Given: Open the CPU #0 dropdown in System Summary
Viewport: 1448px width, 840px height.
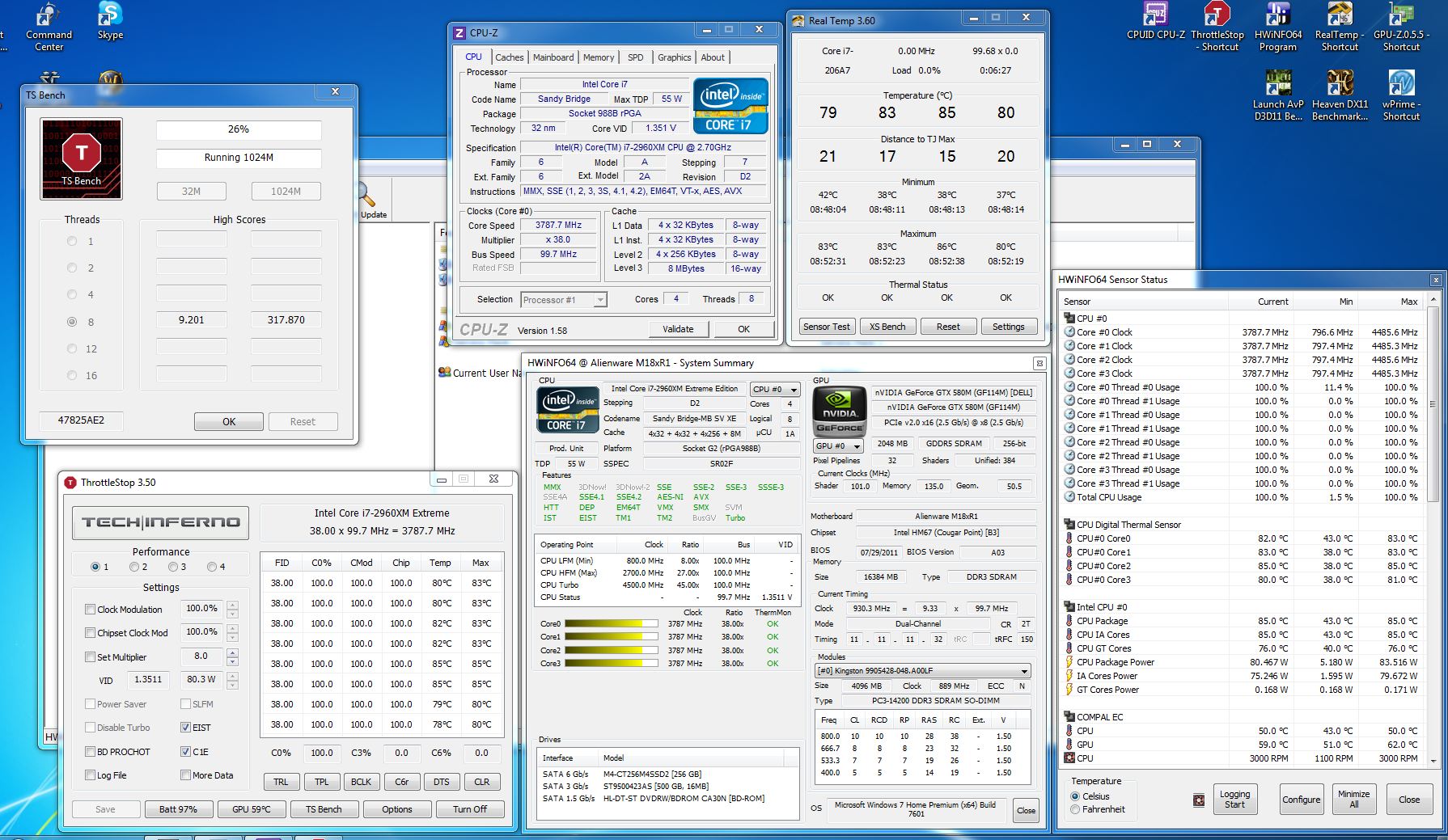Looking at the screenshot, I should click(793, 390).
